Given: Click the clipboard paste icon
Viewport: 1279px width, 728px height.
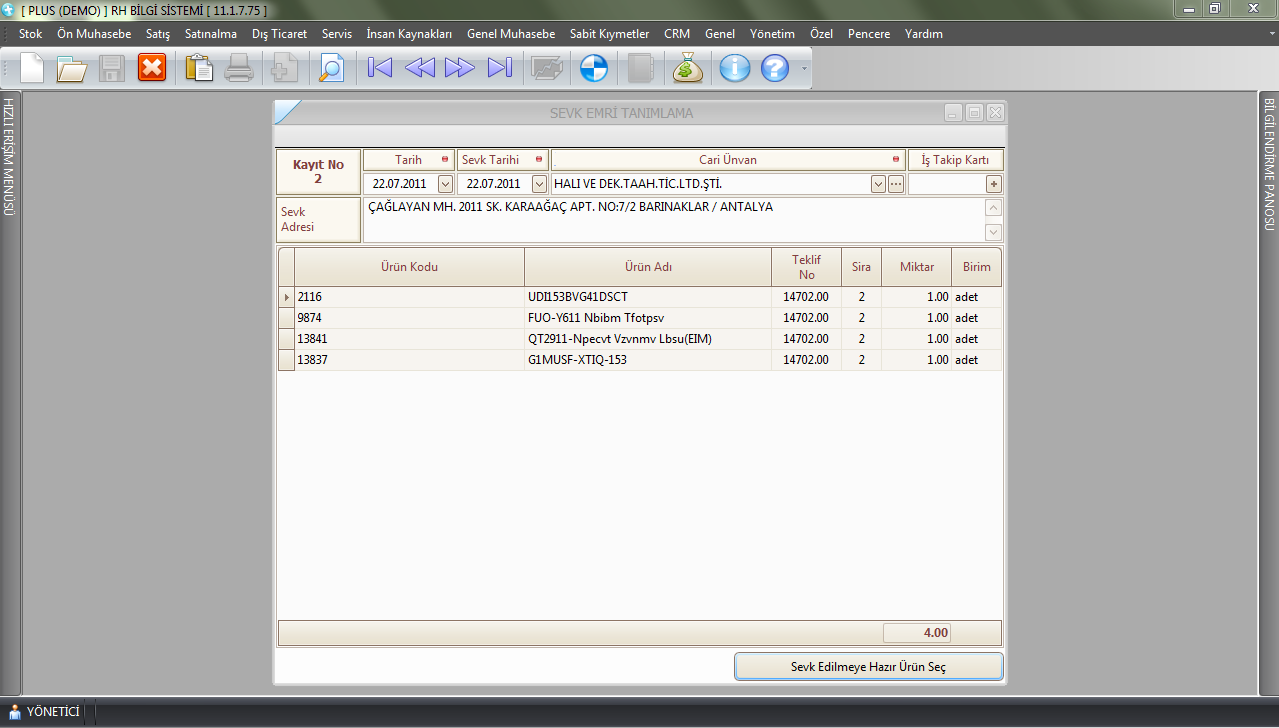Looking at the screenshot, I should click(x=200, y=68).
